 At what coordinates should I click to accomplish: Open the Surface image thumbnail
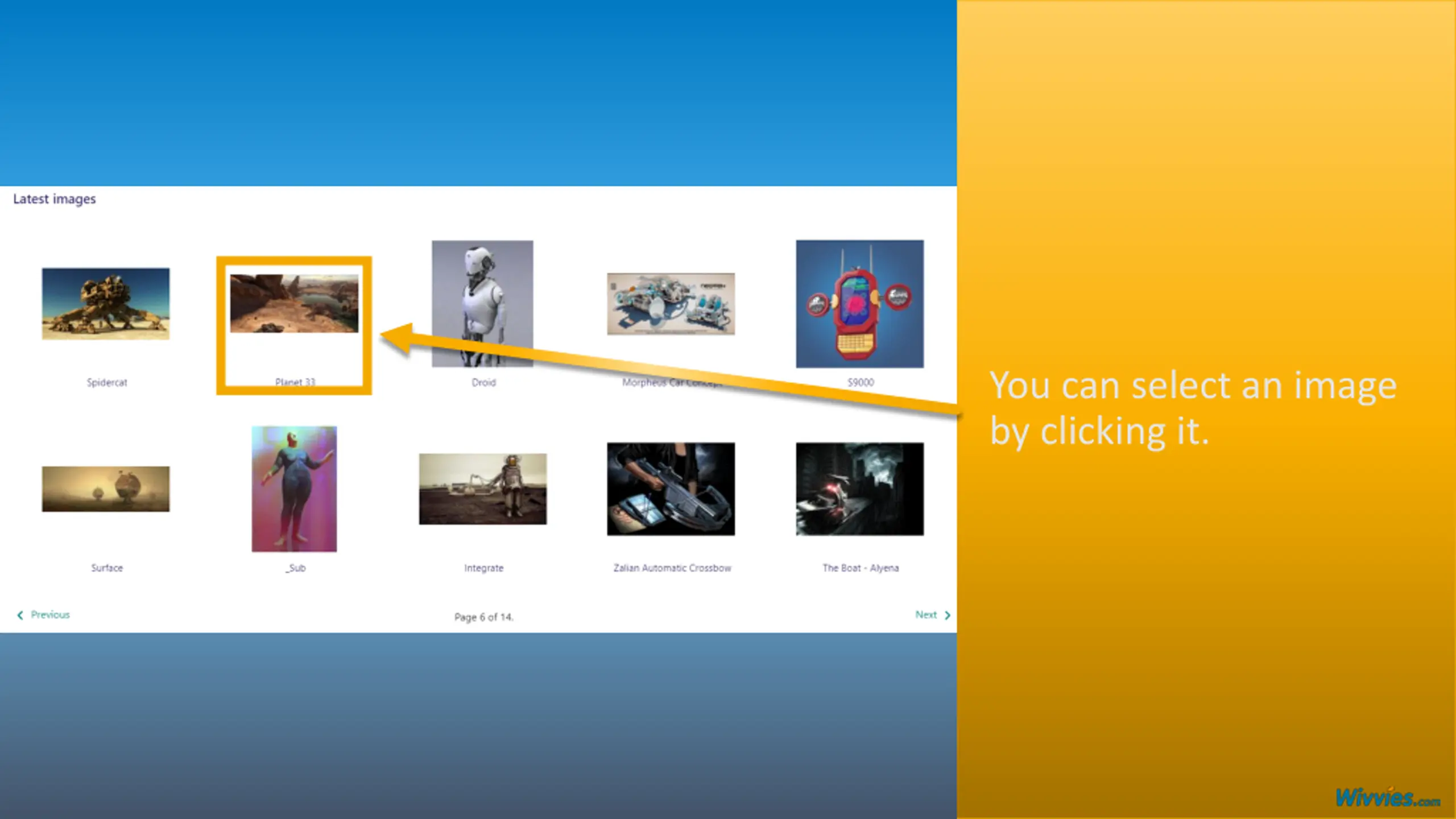pos(106,489)
